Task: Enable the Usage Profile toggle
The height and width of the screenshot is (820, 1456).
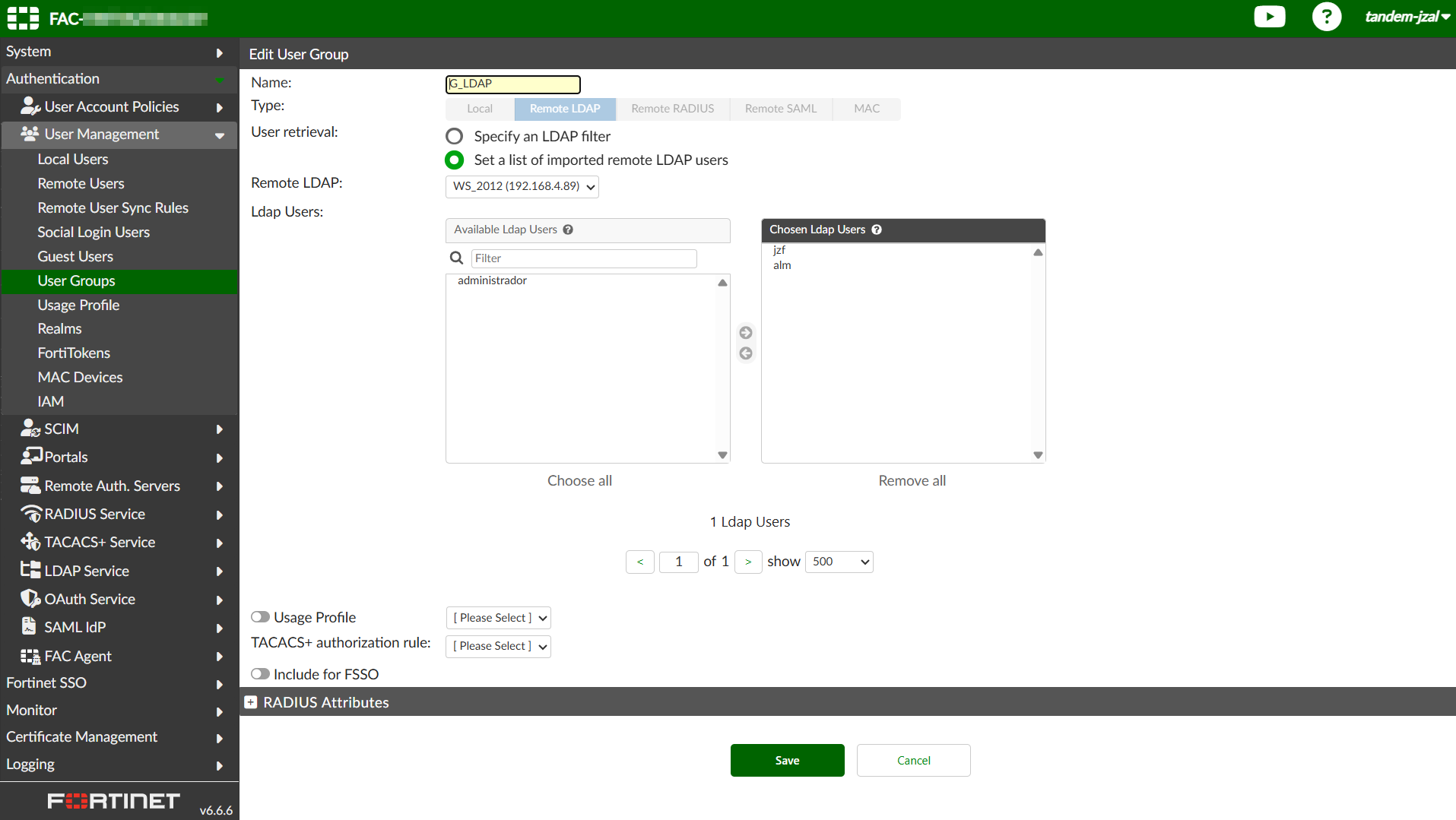Action: 261,617
